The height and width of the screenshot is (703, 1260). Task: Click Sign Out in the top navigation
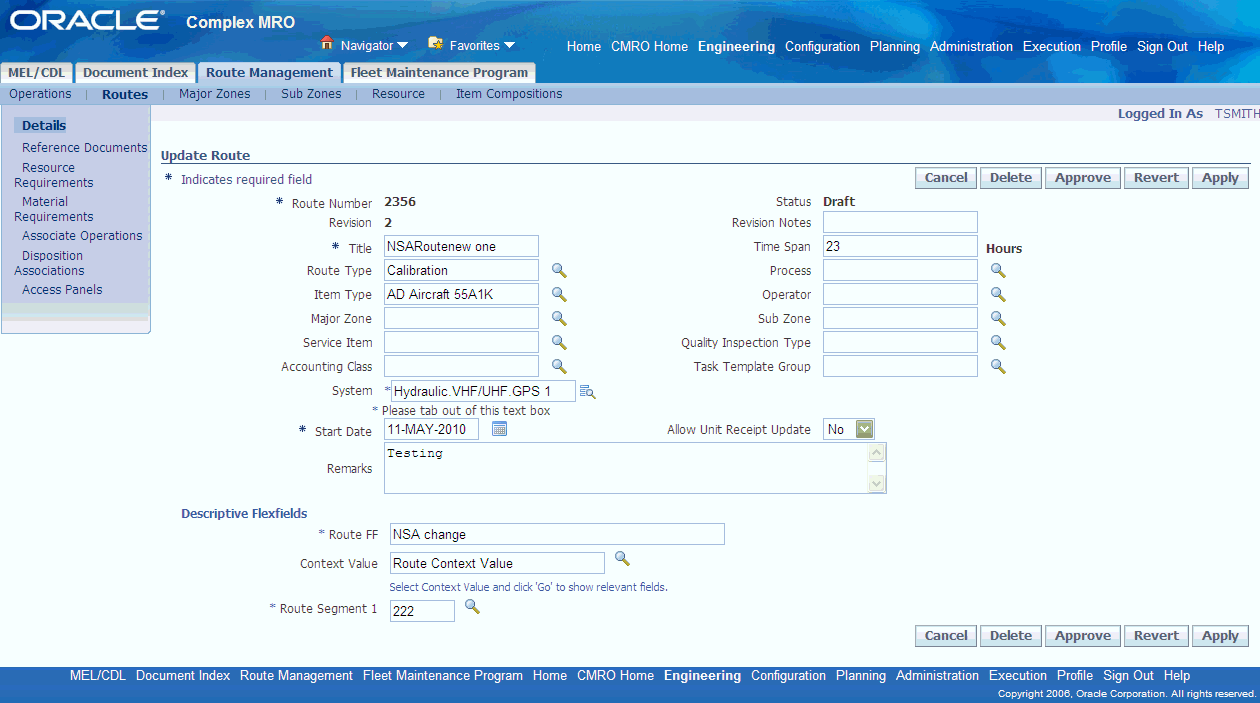point(1162,47)
